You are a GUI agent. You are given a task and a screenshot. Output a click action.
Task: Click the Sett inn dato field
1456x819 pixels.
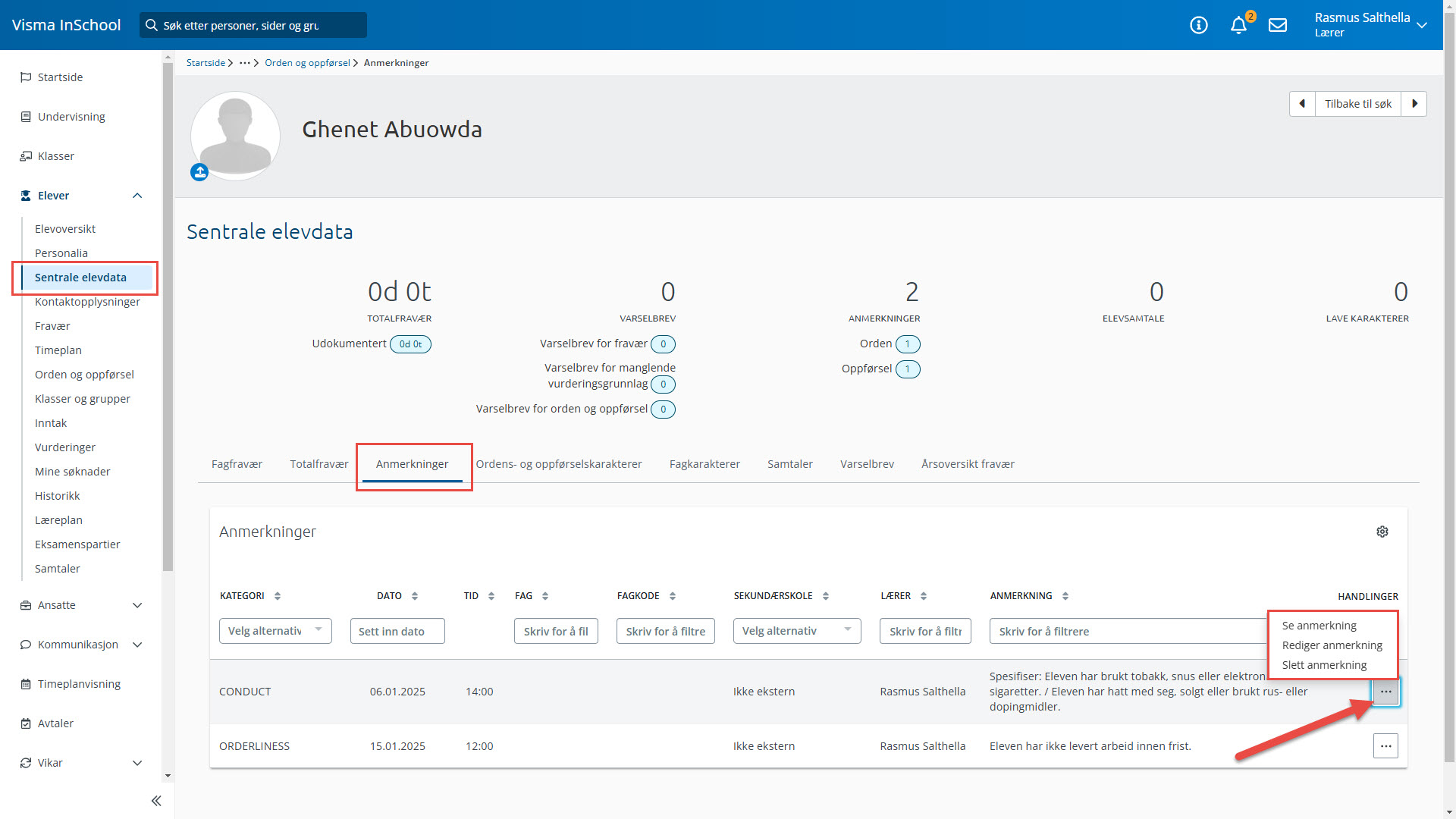tap(397, 631)
